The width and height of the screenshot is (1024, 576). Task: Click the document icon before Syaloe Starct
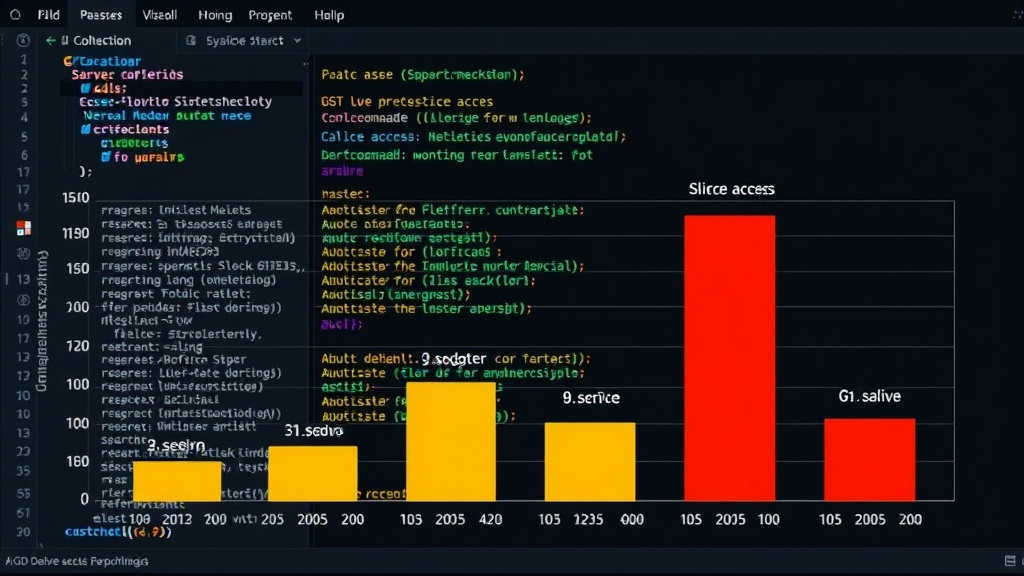coord(191,40)
